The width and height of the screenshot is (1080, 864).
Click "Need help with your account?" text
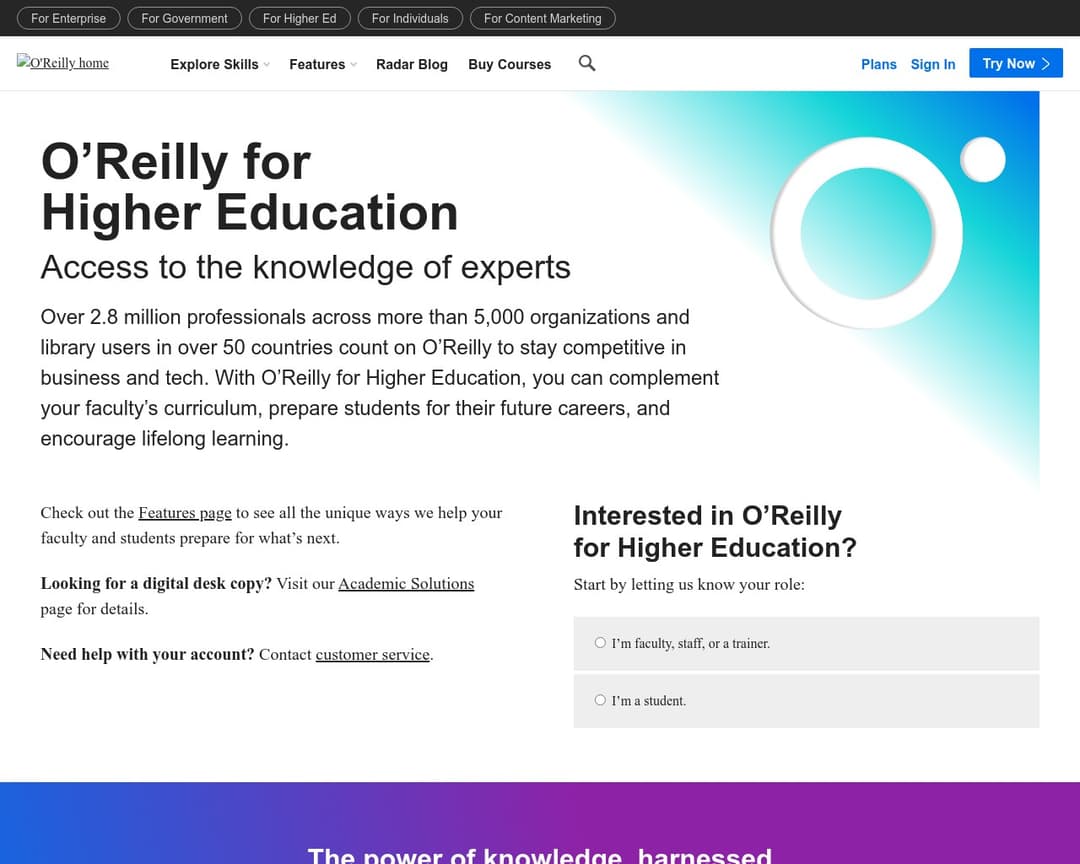click(147, 655)
